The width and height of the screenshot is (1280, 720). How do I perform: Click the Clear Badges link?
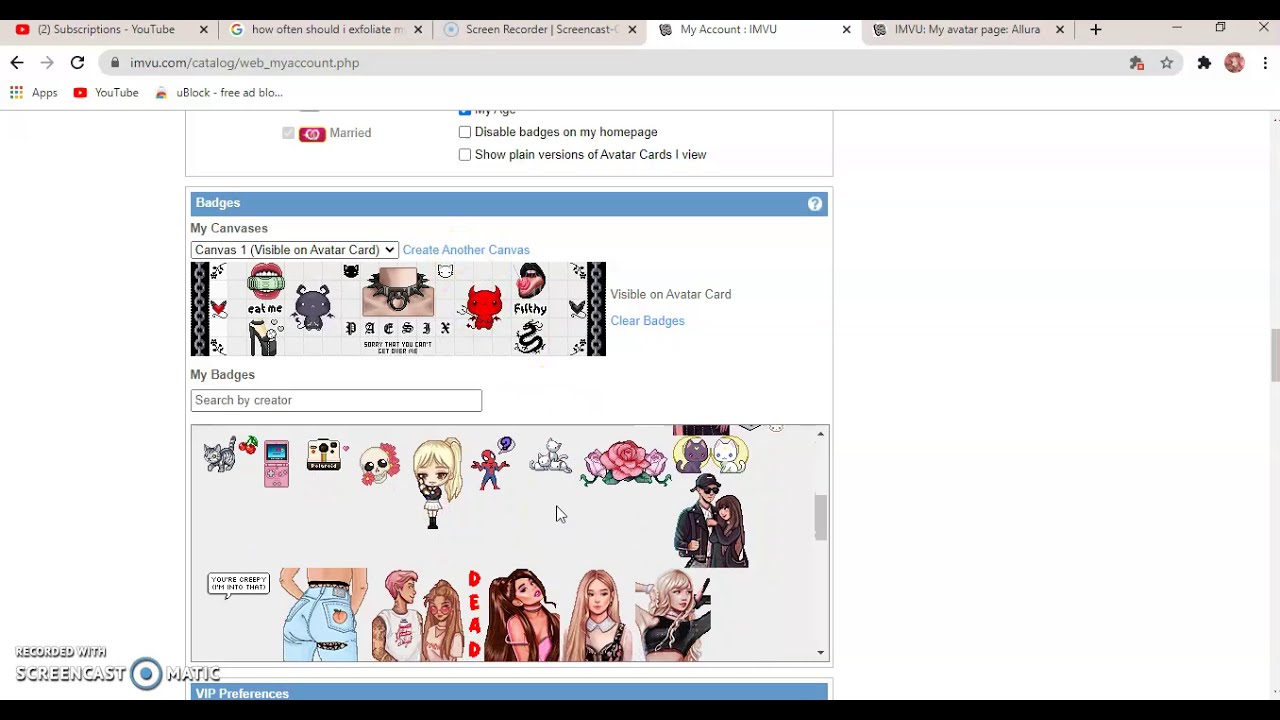[x=647, y=321]
